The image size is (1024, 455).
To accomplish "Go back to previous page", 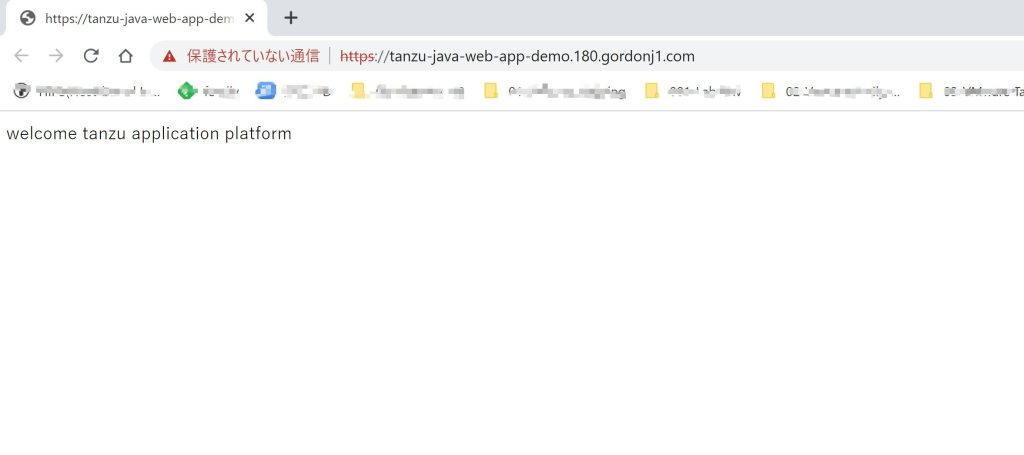I will (x=22, y=56).
